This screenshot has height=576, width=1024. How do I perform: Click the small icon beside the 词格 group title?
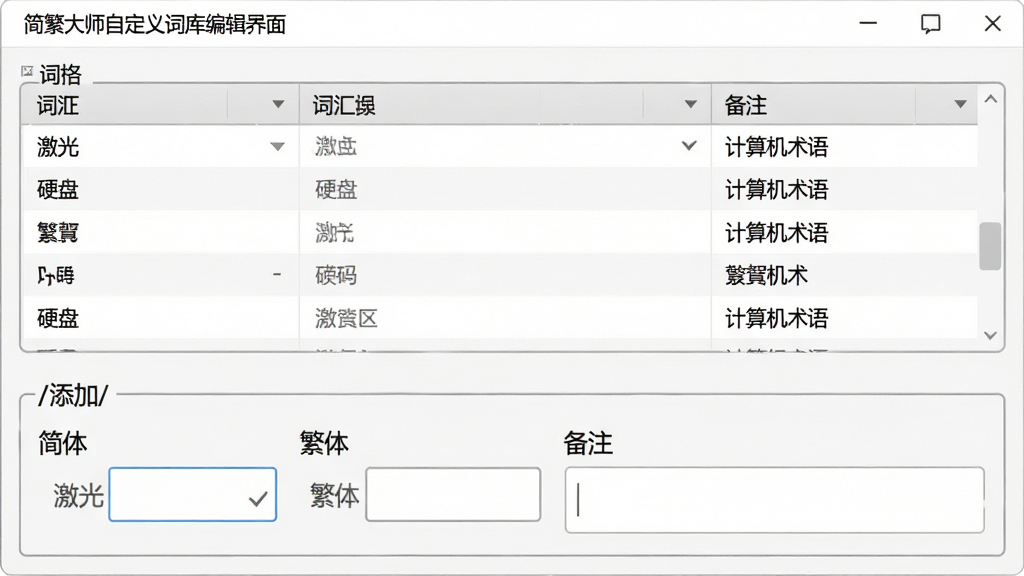pos(27,71)
